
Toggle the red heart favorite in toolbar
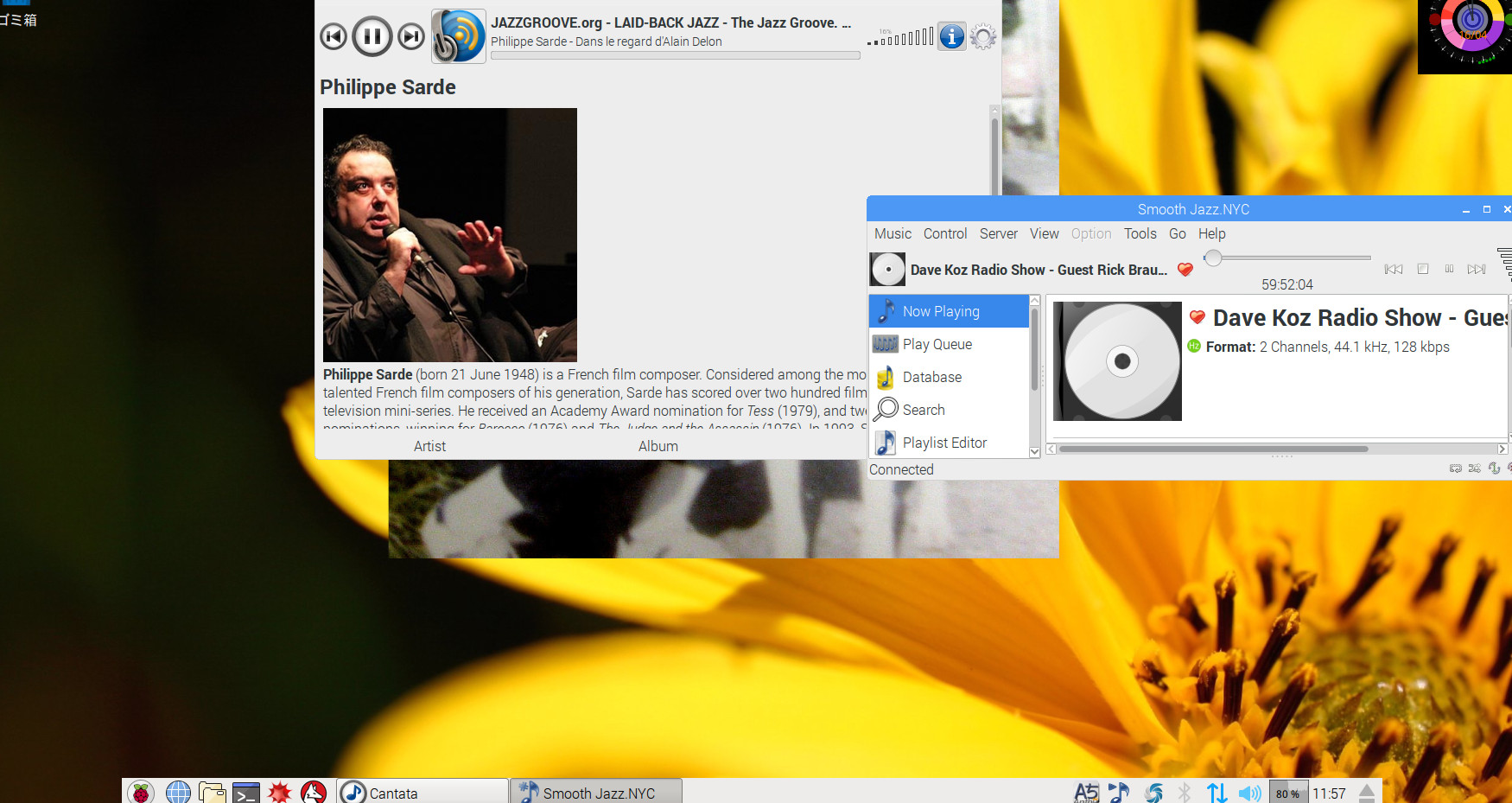click(1185, 270)
